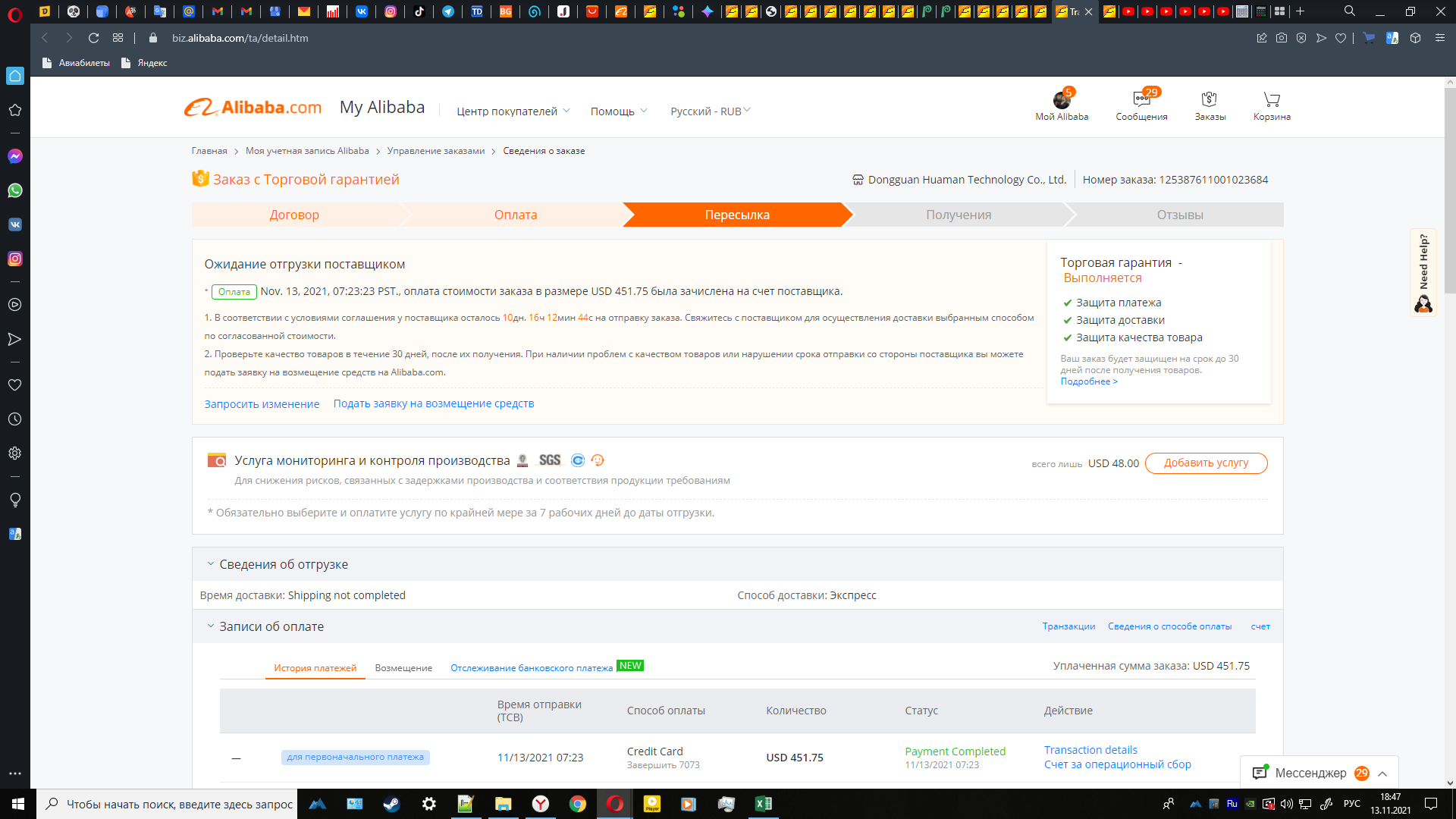Open Facebook Messenger sidebar icon

point(15,156)
